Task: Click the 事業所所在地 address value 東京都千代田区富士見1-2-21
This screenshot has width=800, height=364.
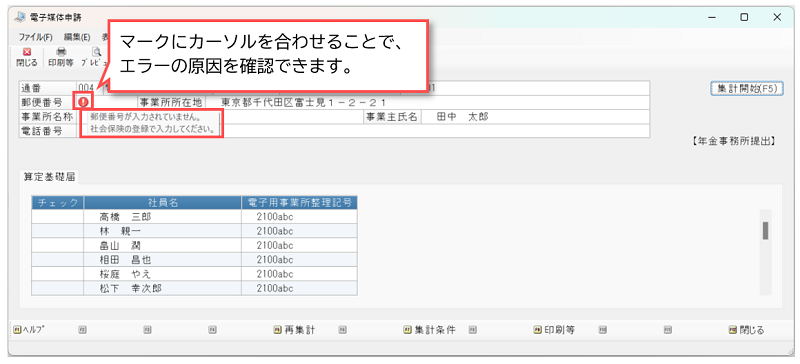Action: [x=304, y=102]
